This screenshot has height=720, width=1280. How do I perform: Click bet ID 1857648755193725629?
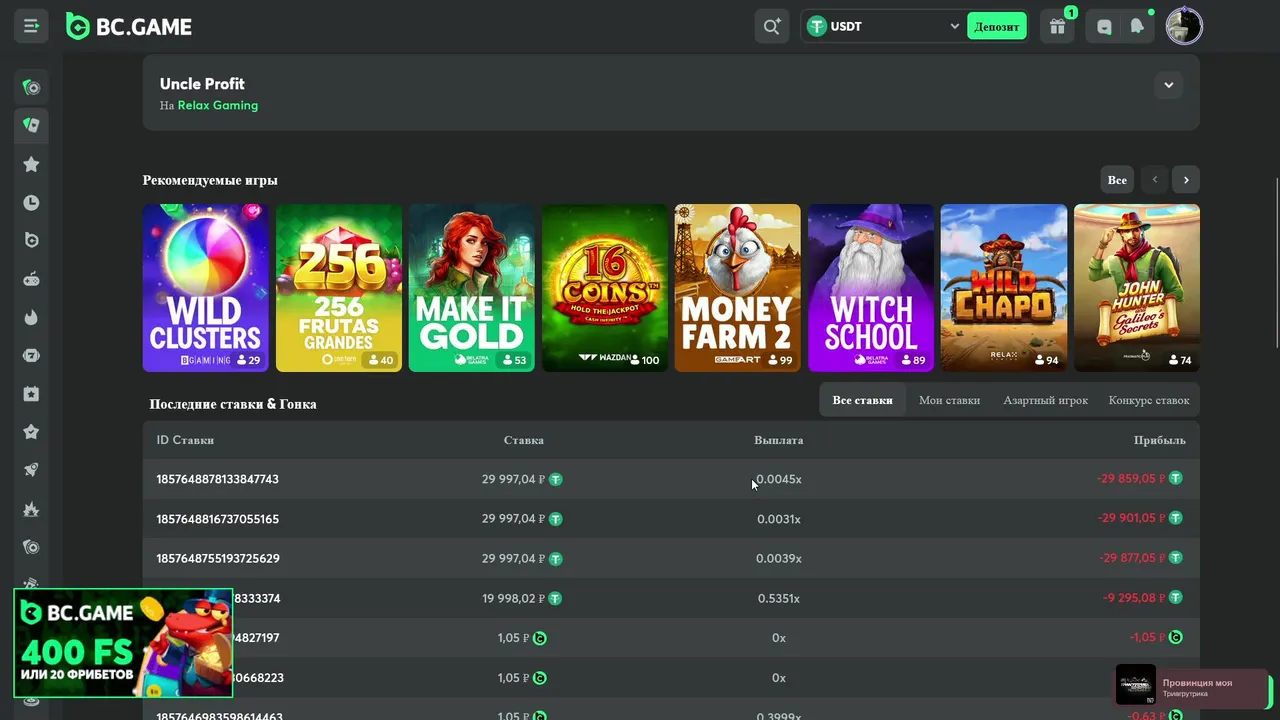pyautogui.click(x=217, y=558)
